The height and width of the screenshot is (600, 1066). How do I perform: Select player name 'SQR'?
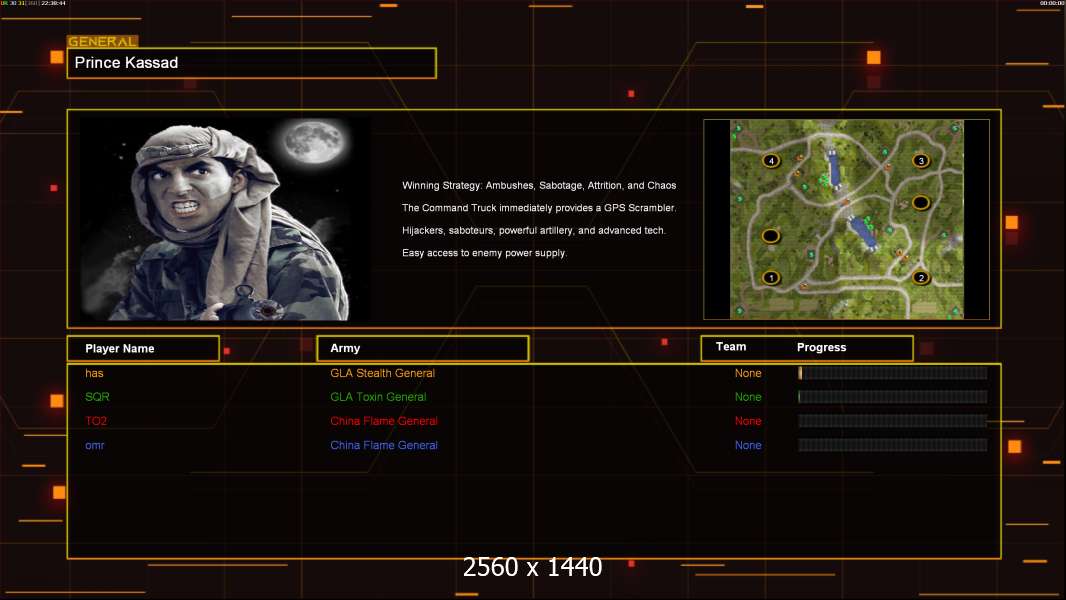97,397
